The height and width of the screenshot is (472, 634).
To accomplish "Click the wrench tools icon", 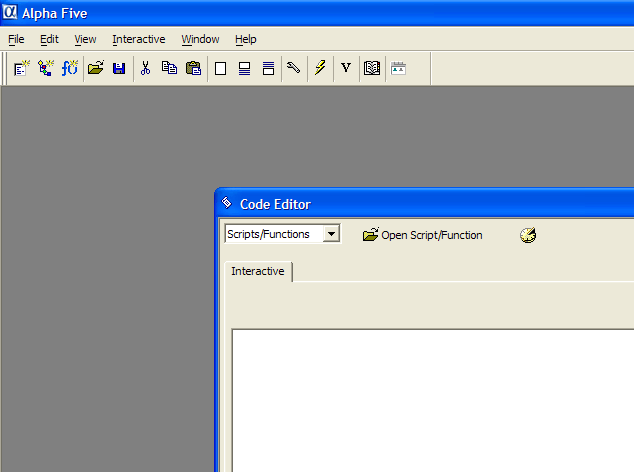I will [x=294, y=68].
